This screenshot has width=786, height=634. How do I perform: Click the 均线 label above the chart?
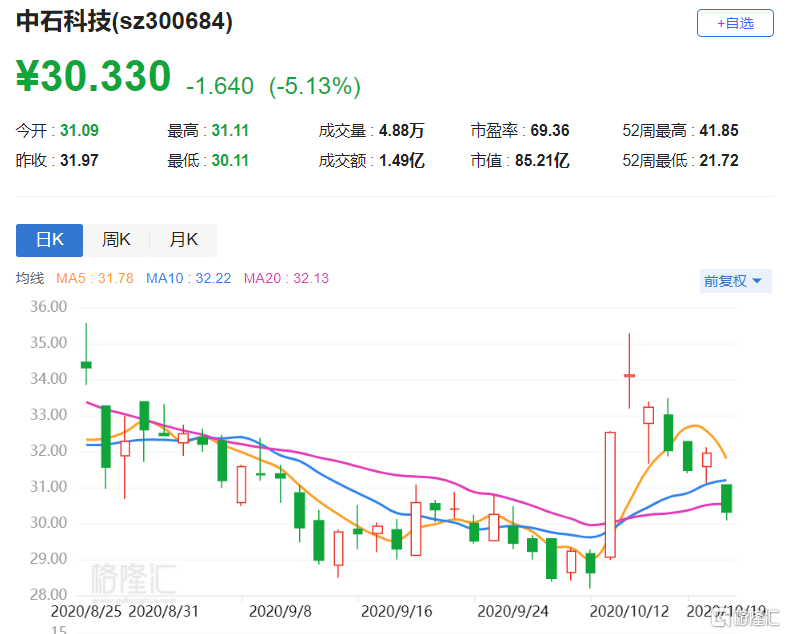tap(30, 278)
